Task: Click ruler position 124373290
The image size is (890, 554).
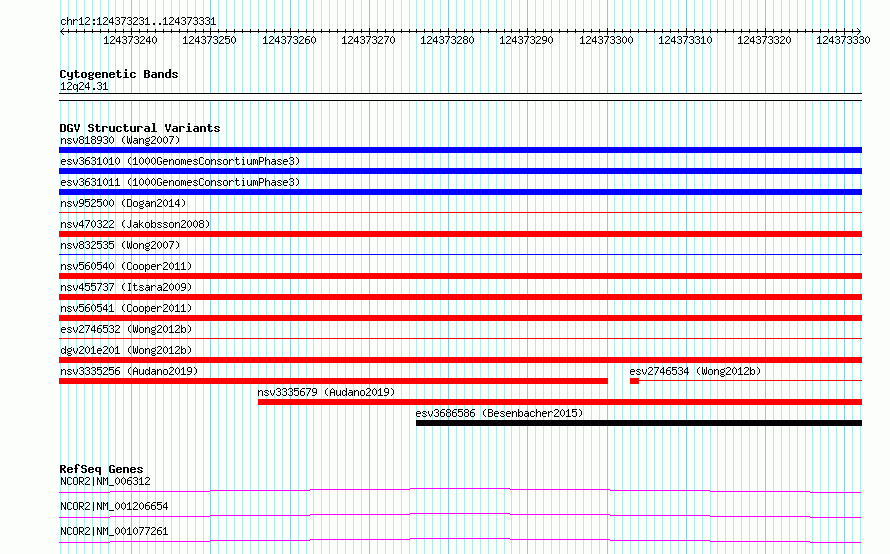Action: click(526, 40)
